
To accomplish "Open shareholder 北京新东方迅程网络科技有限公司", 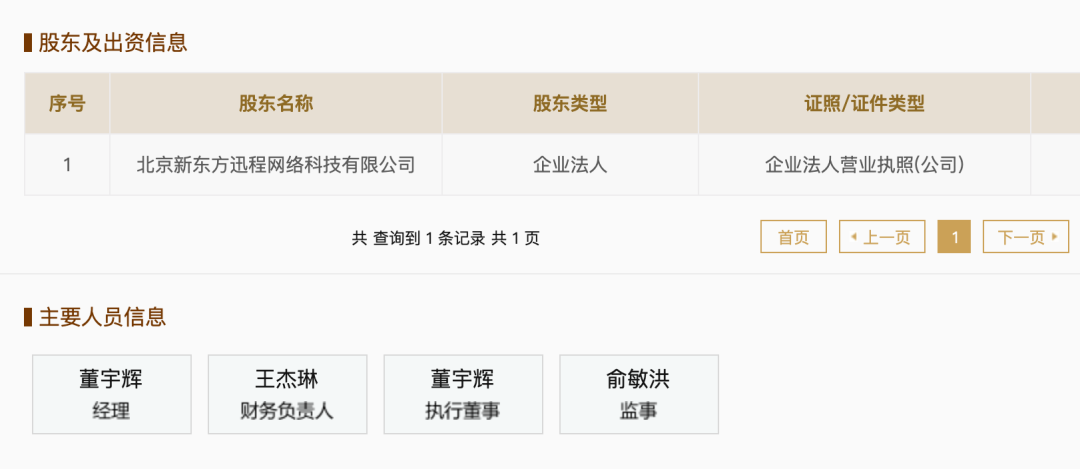I will click(x=275, y=165).
